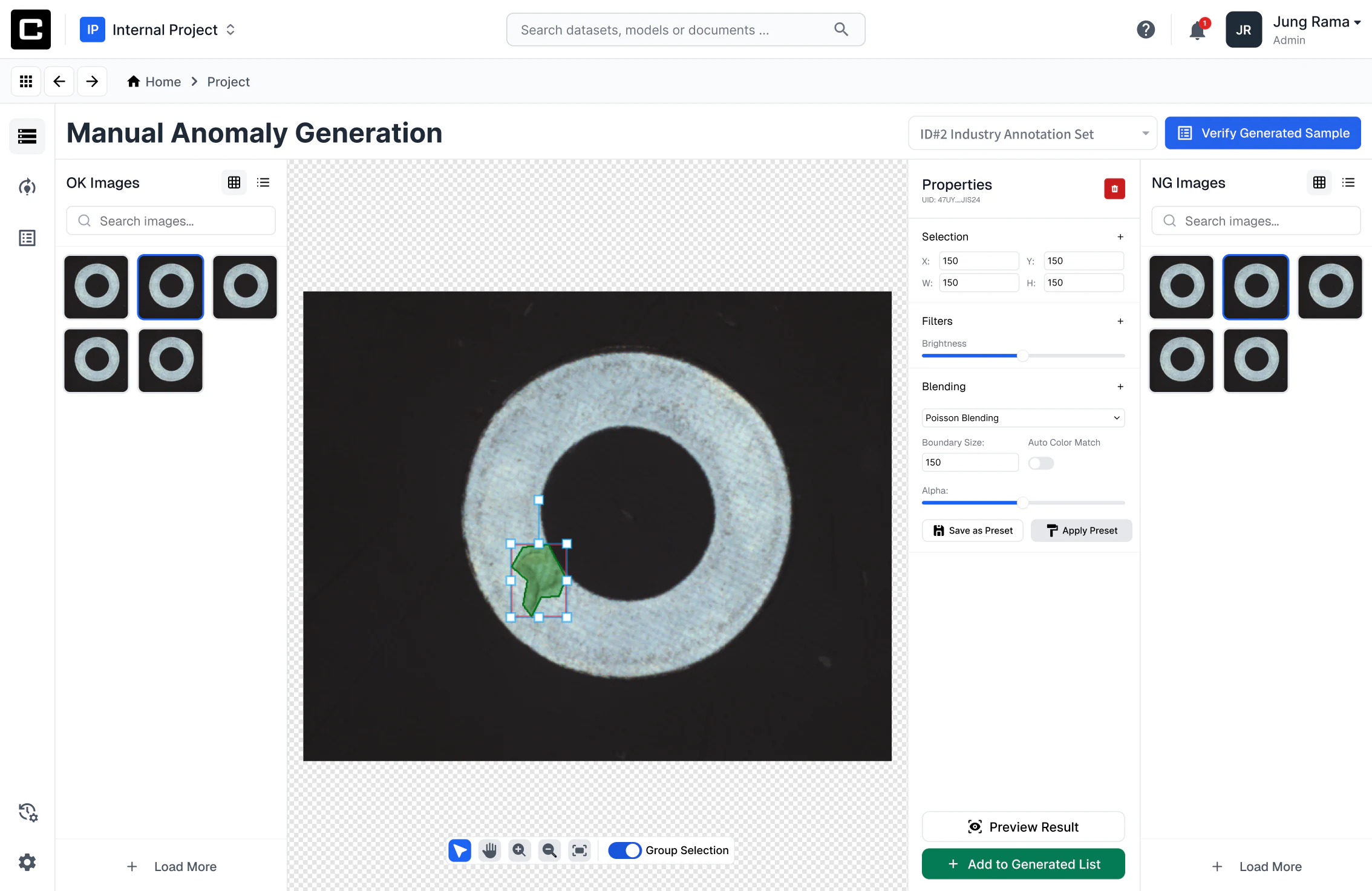Click the global search datasets field
Viewport: 1372px width, 891px height.
(x=685, y=30)
